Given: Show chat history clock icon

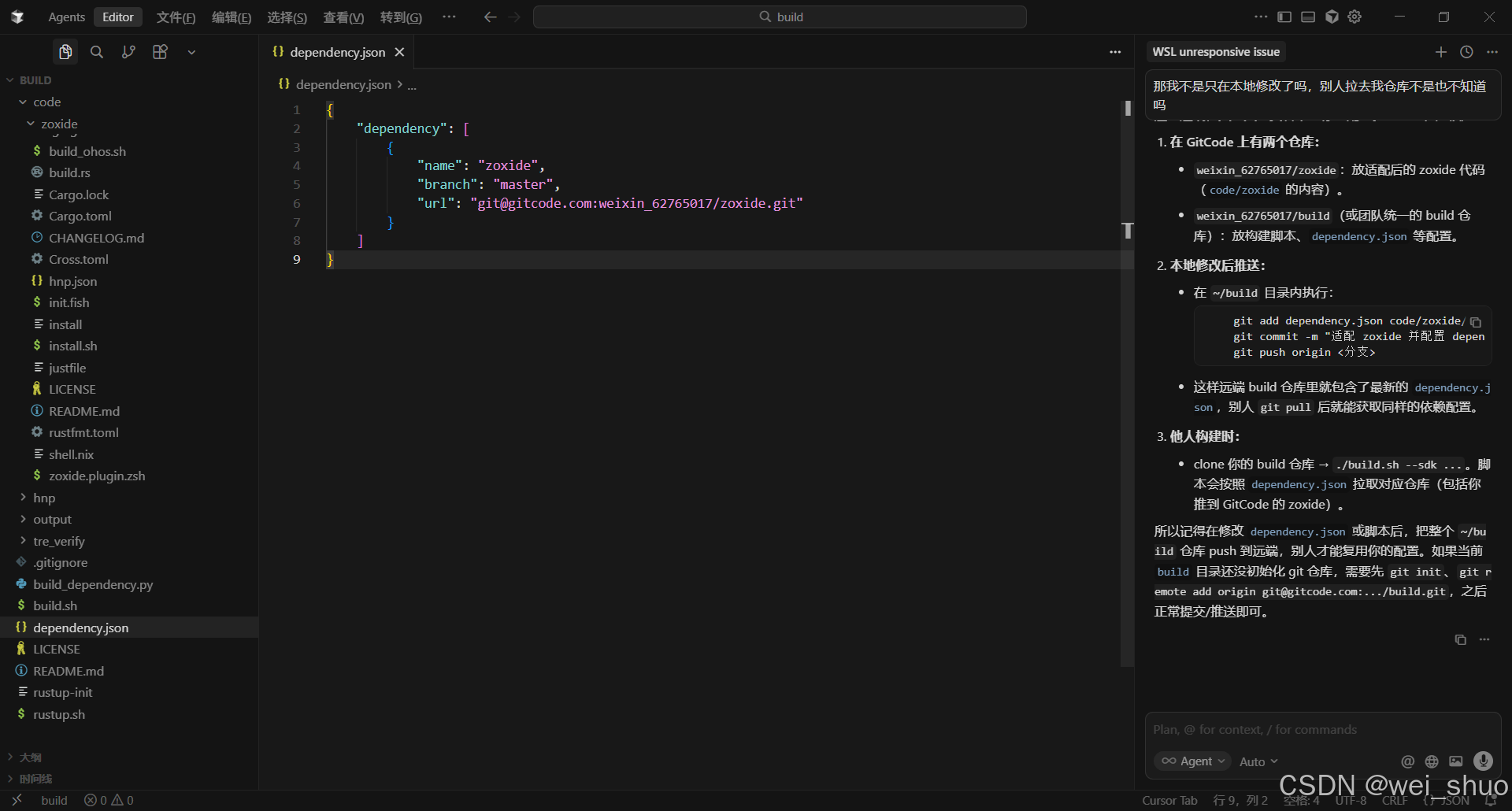Looking at the screenshot, I should [1466, 52].
